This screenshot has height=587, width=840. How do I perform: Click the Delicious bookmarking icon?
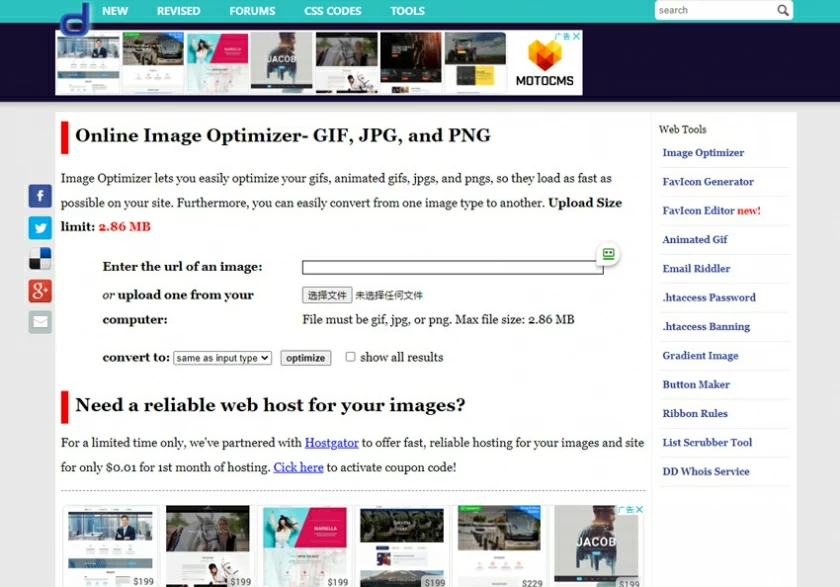(39, 258)
